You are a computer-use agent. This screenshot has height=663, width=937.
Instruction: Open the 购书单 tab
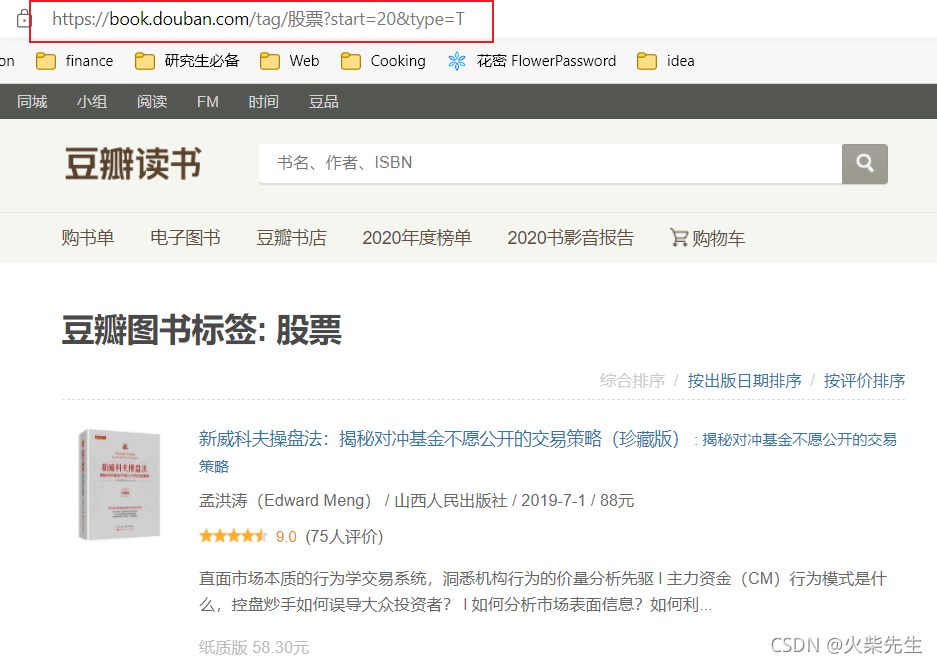pyautogui.click(x=88, y=238)
